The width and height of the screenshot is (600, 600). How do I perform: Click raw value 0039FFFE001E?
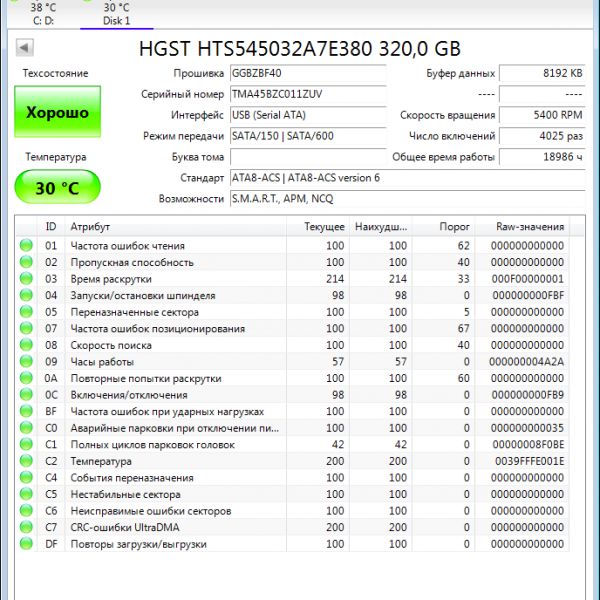pos(530,461)
